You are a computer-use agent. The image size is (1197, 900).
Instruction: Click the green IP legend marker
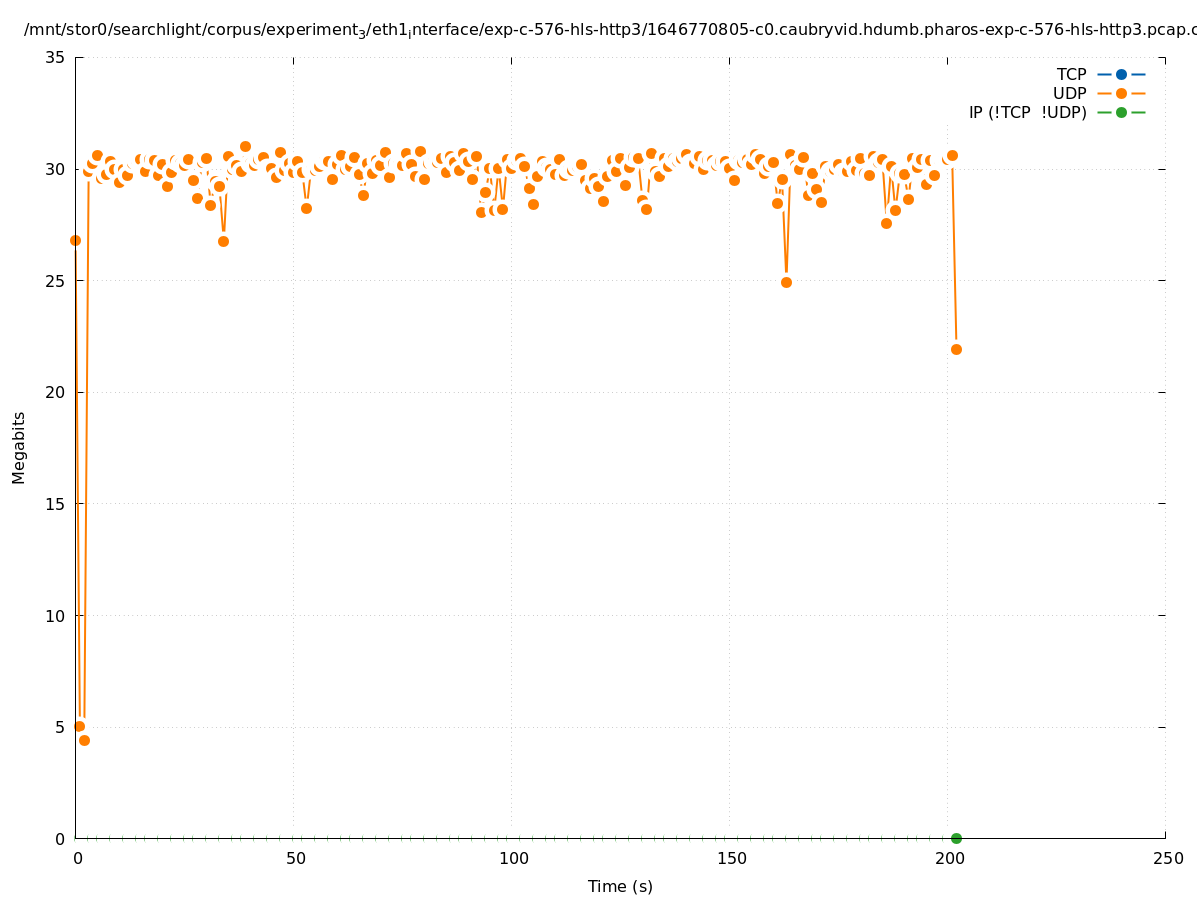(1121, 112)
